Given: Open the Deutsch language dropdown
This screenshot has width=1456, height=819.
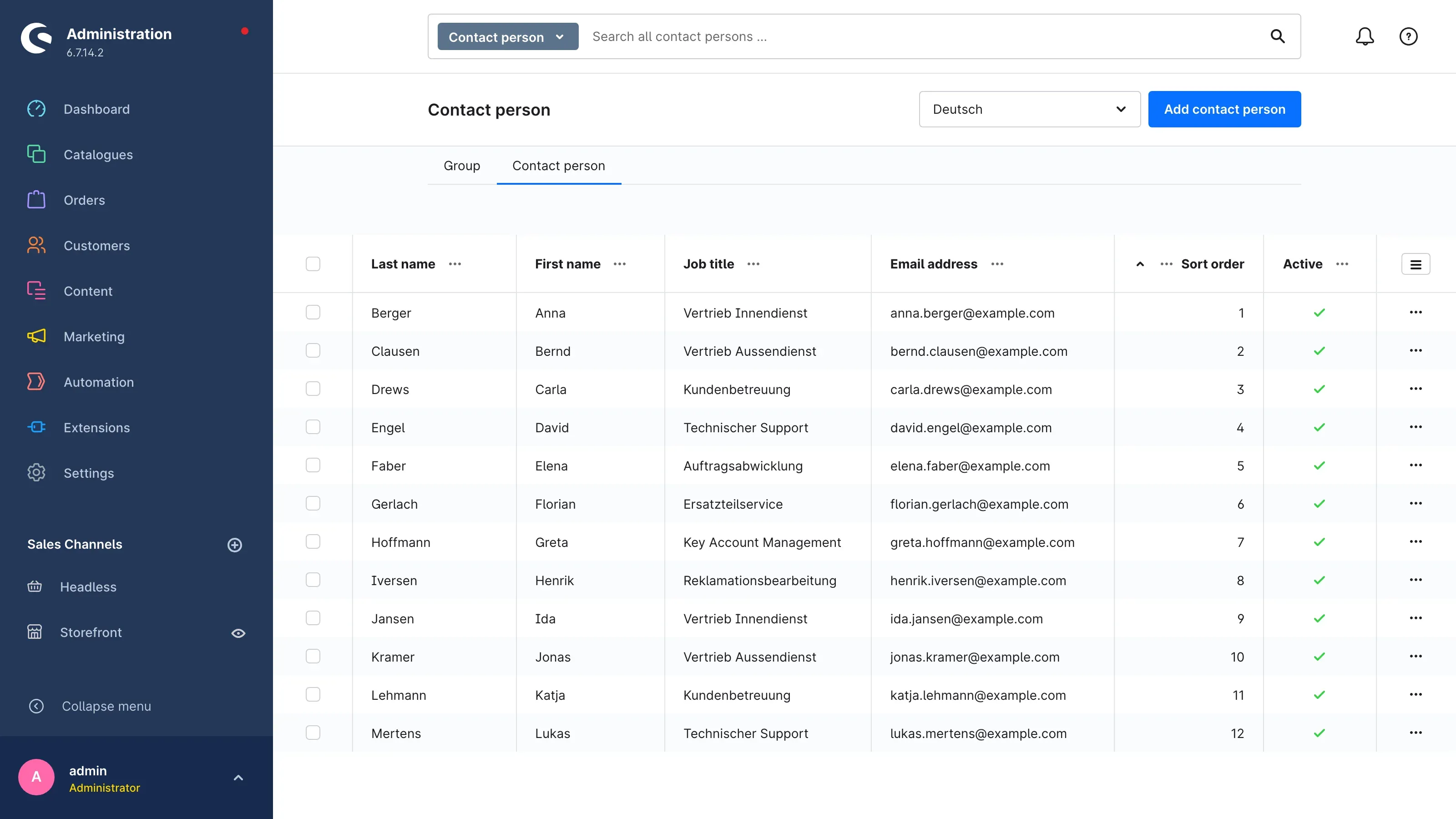Looking at the screenshot, I should pos(1029,109).
